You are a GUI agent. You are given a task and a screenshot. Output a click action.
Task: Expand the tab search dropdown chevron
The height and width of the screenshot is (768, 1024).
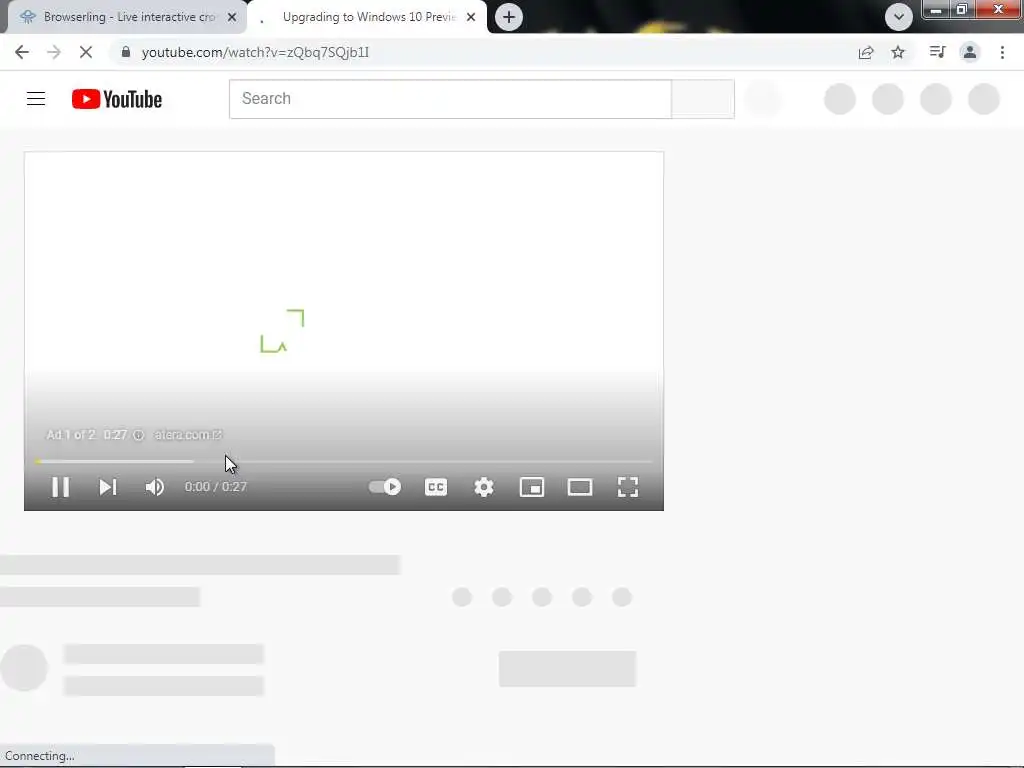coord(899,17)
